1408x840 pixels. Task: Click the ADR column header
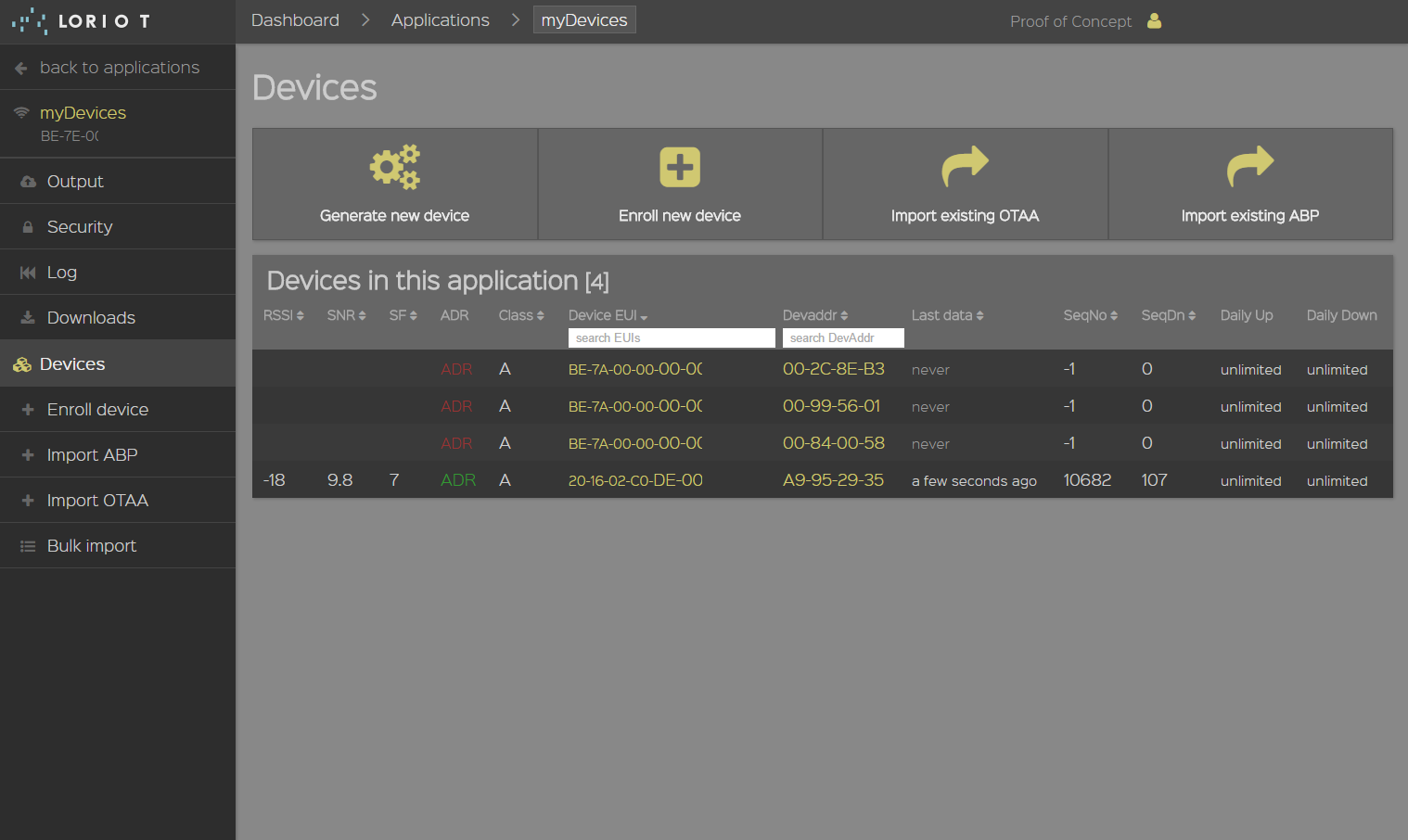click(454, 315)
